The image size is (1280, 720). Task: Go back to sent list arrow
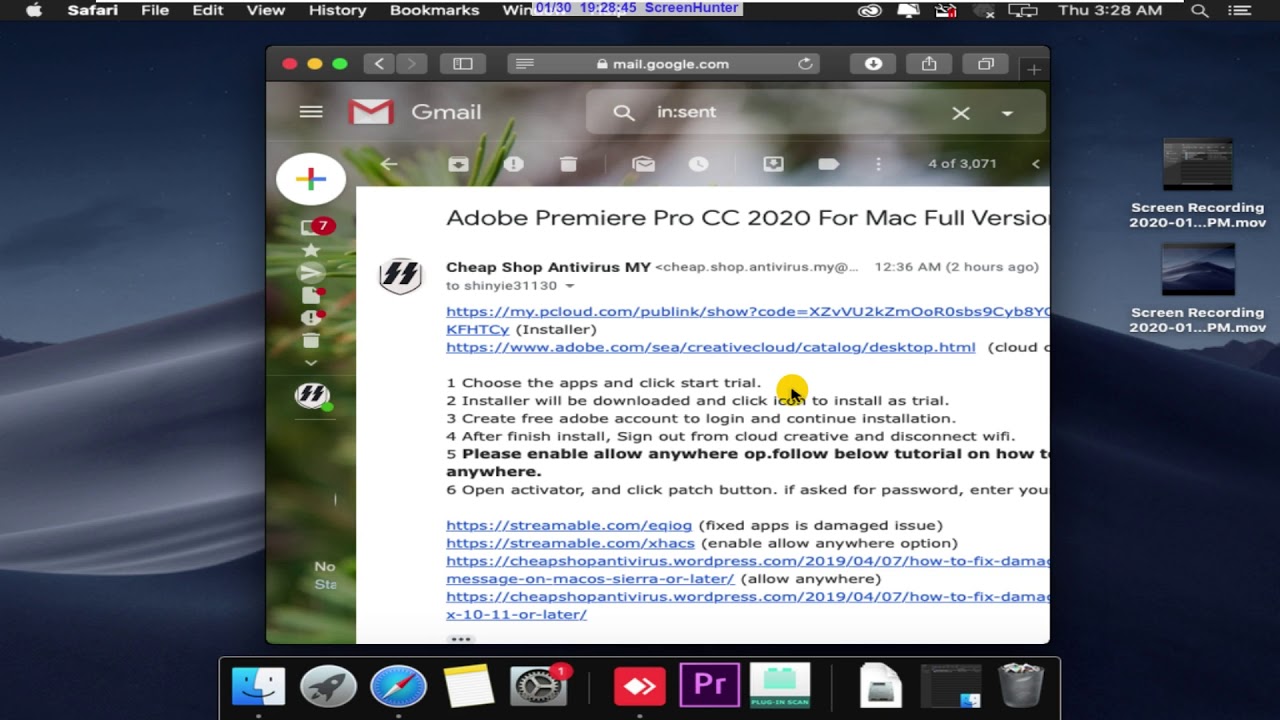click(x=389, y=164)
